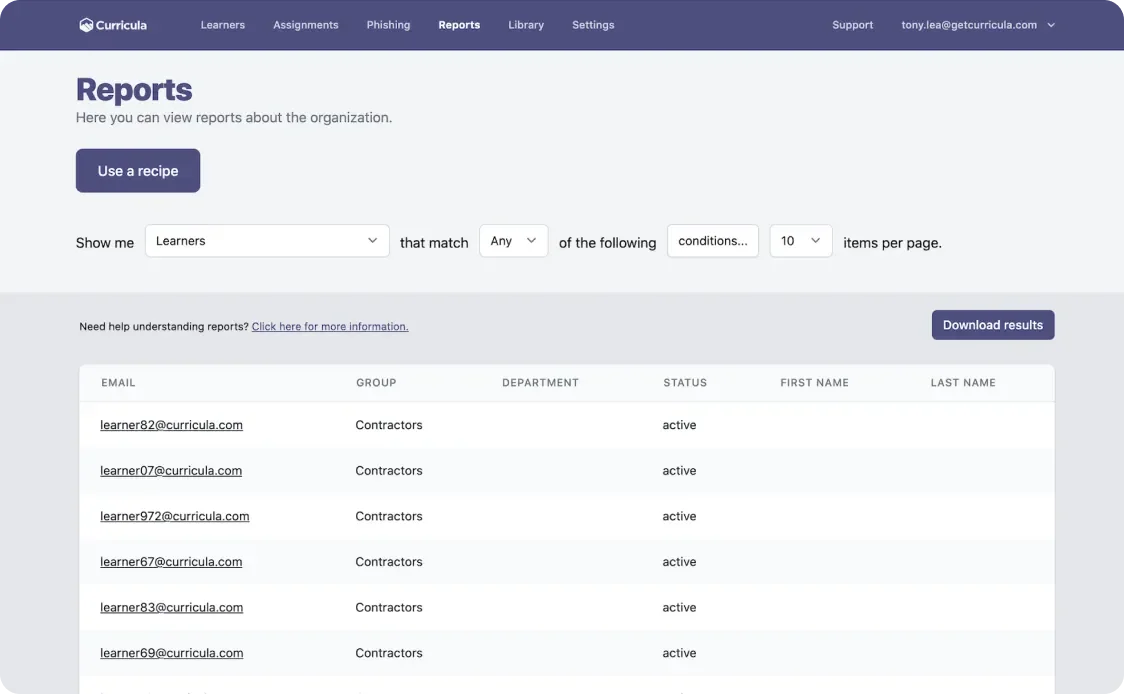
Task: Select the Library nav item
Action: (x=525, y=25)
